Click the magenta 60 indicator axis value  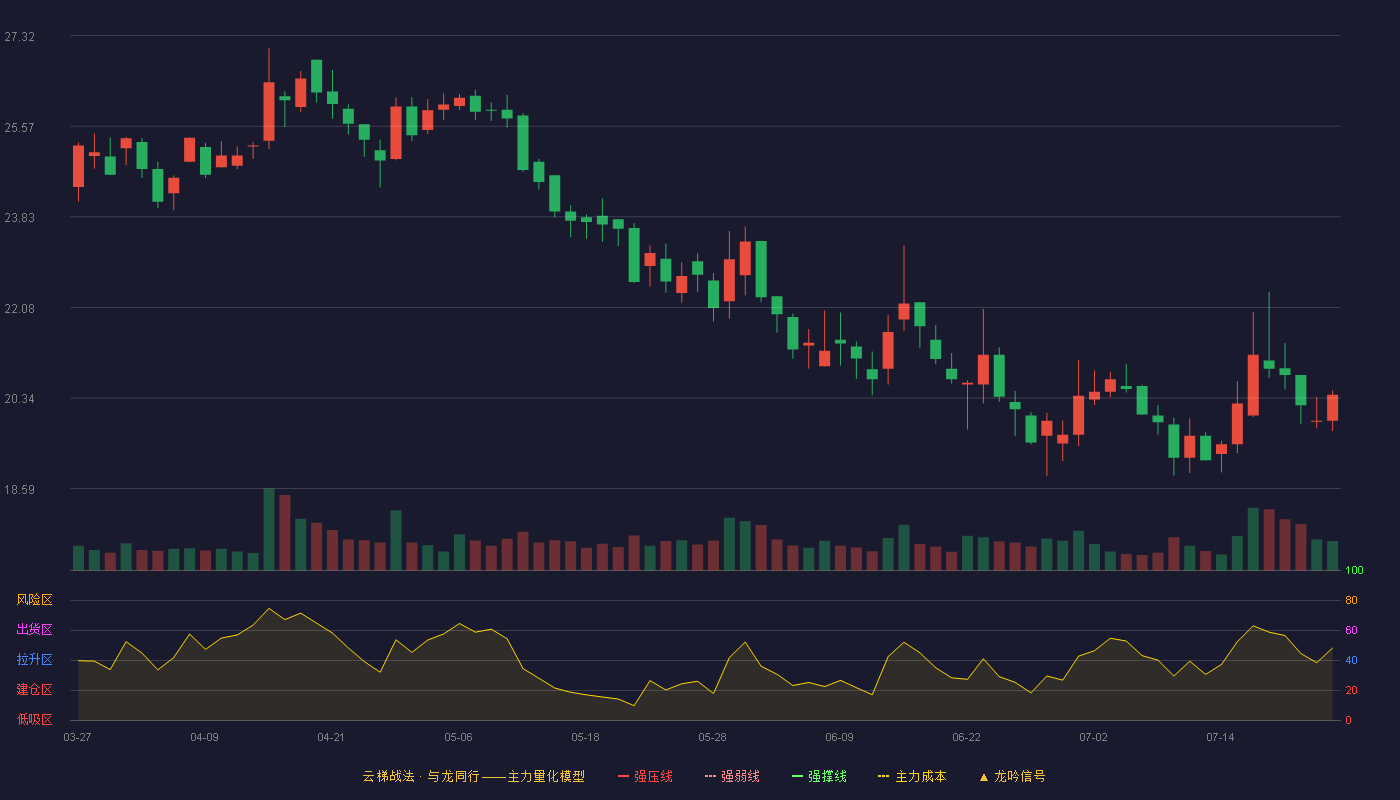(1351, 631)
